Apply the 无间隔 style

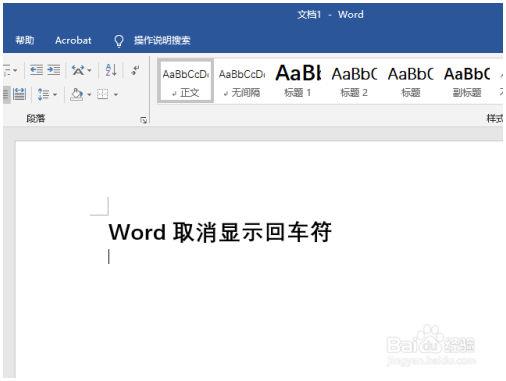(x=242, y=81)
